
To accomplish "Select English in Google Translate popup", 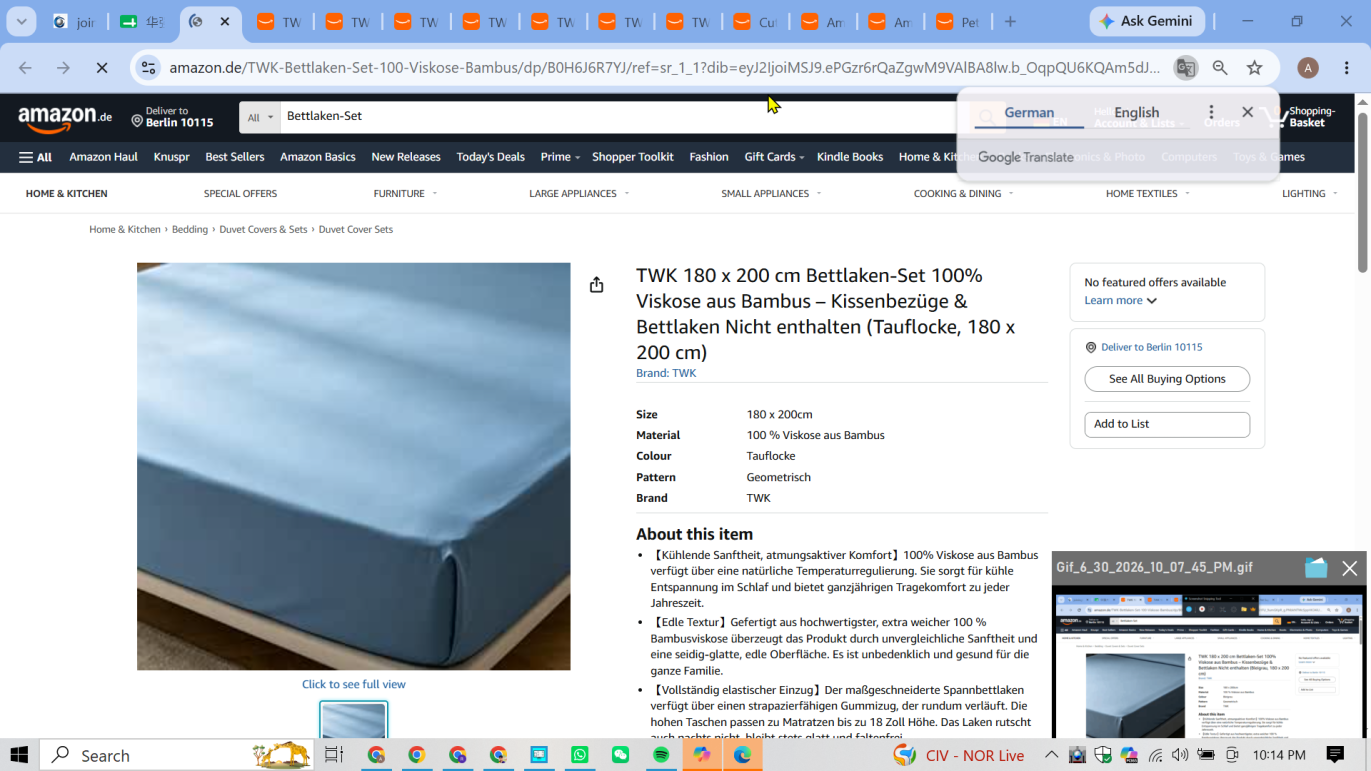I will [x=1137, y=113].
